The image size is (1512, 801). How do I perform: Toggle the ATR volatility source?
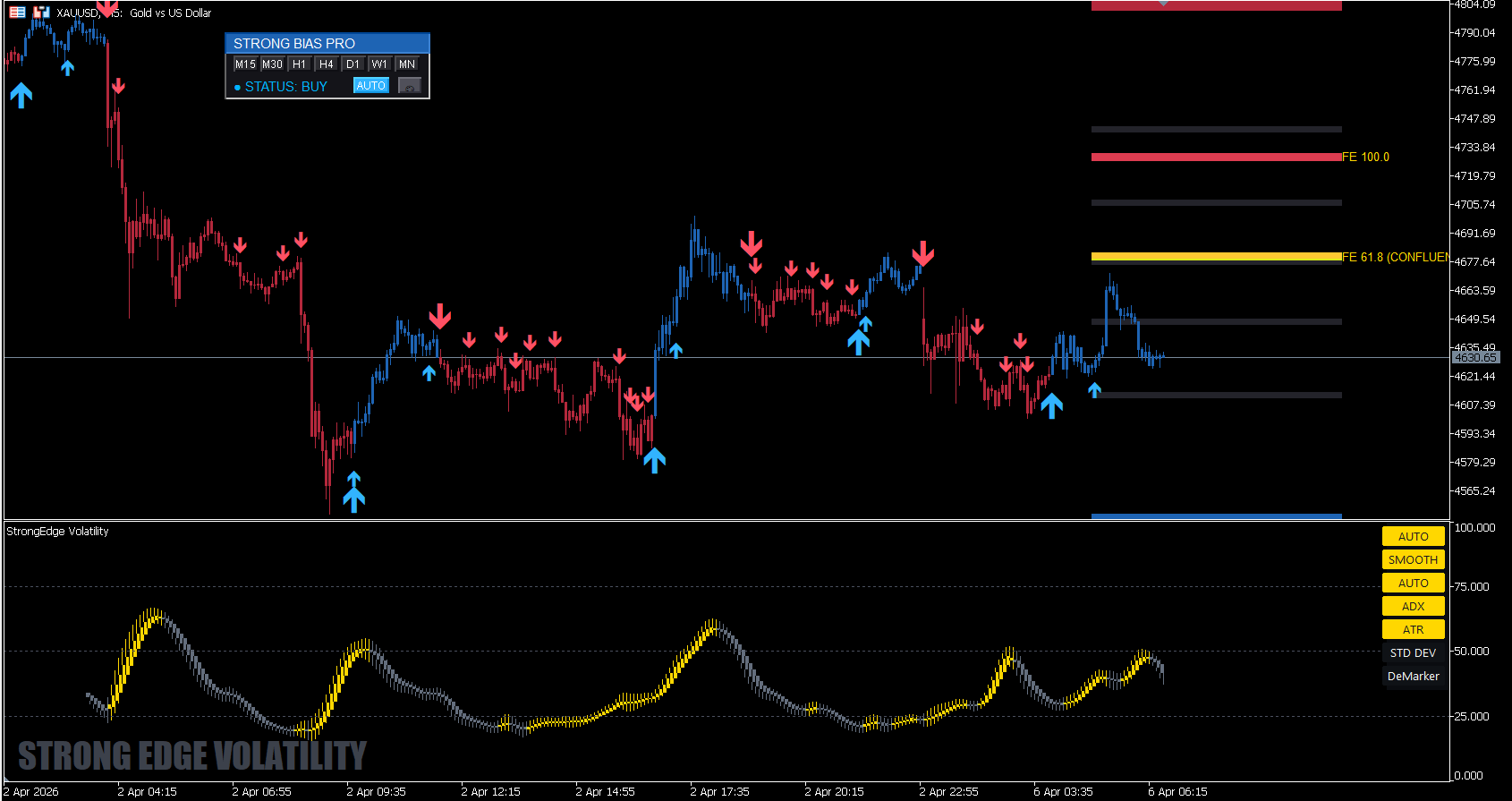pyautogui.click(x=1414, y=629)
